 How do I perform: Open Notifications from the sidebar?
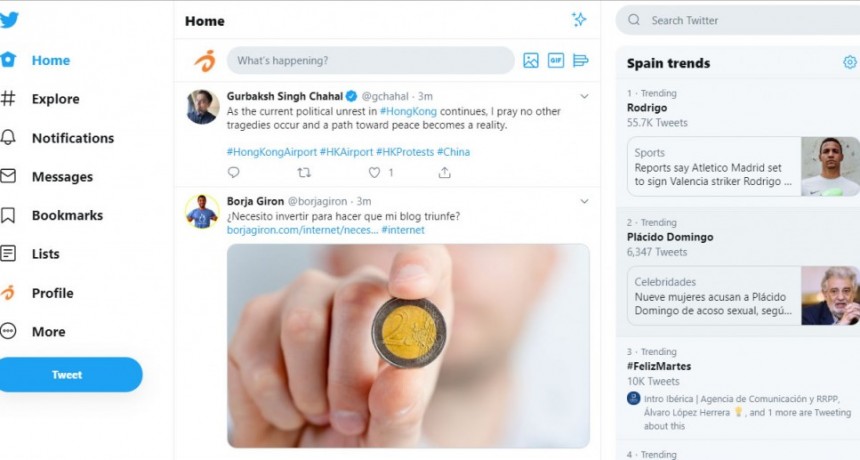coord(72,138)
